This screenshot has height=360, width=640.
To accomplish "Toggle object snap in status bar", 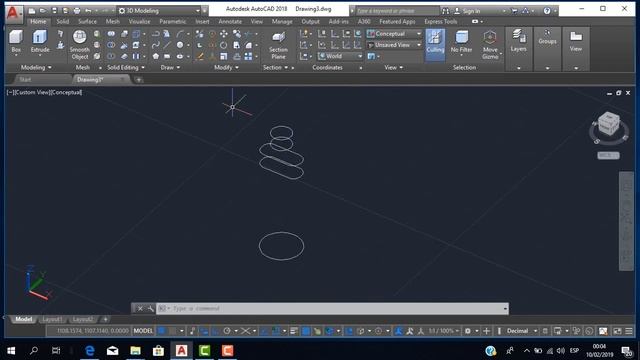I will (276, 331).
